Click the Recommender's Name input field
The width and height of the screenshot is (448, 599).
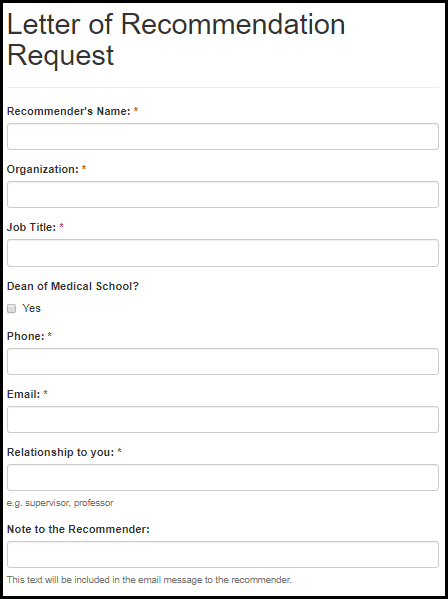click(223, 136)
